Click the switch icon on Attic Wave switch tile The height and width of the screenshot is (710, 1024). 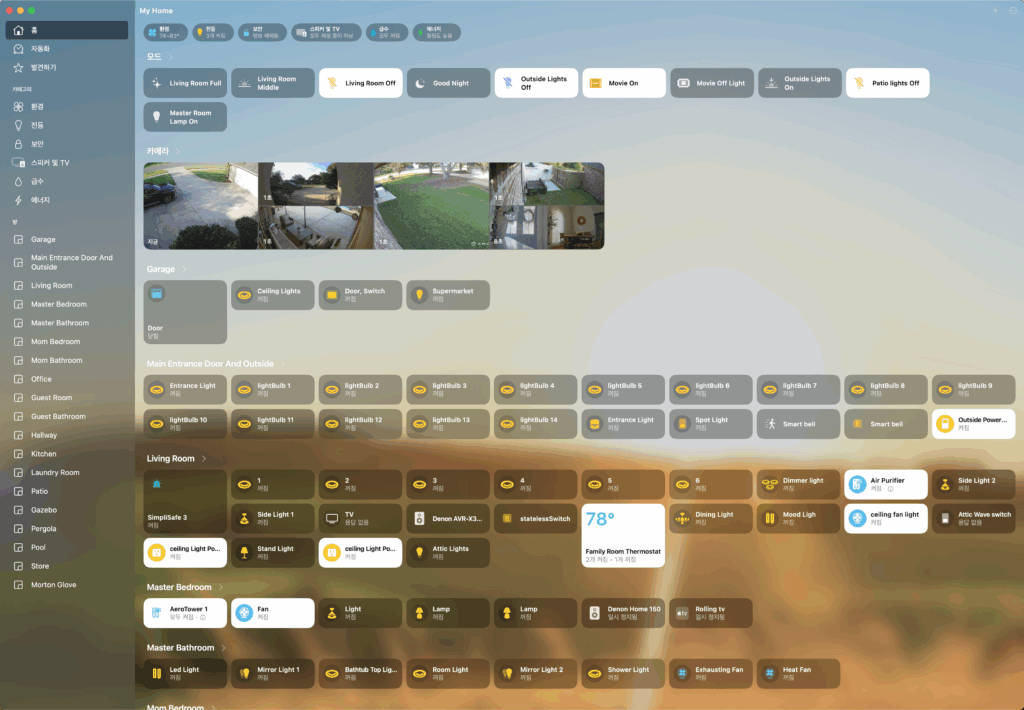[x=944, y=519]
